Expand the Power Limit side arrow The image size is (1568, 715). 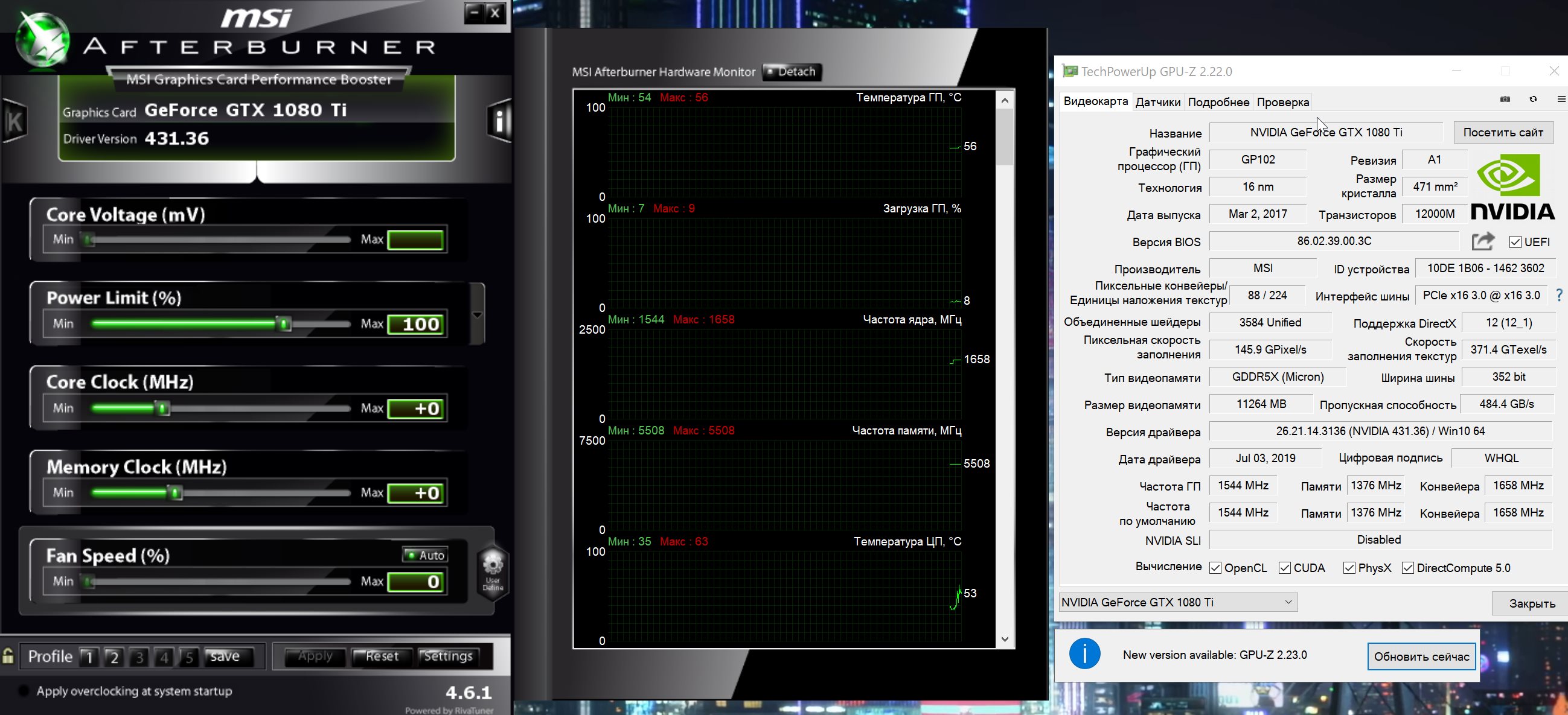(477, 314)
